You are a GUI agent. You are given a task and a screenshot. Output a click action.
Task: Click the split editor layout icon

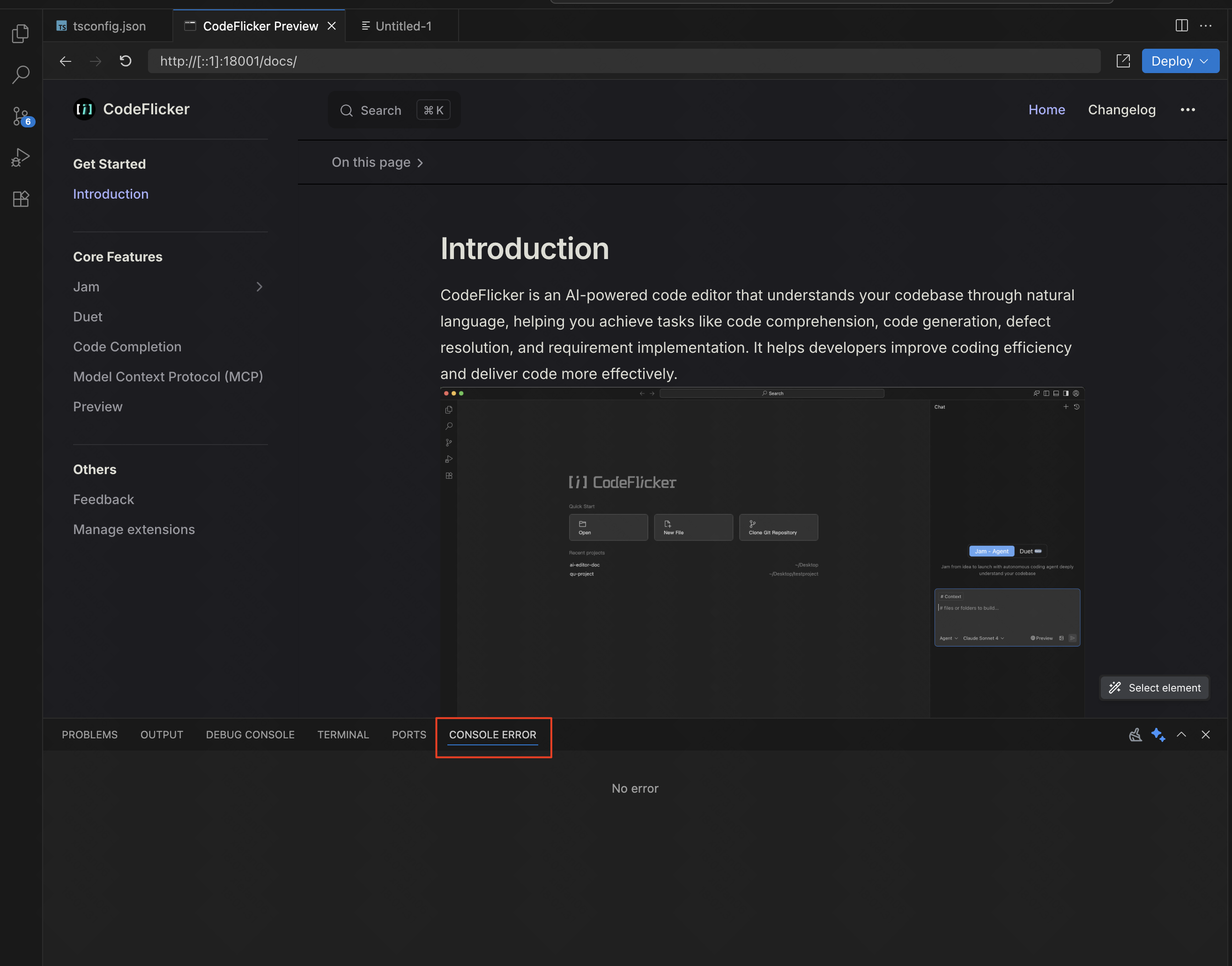point(1181,25)
